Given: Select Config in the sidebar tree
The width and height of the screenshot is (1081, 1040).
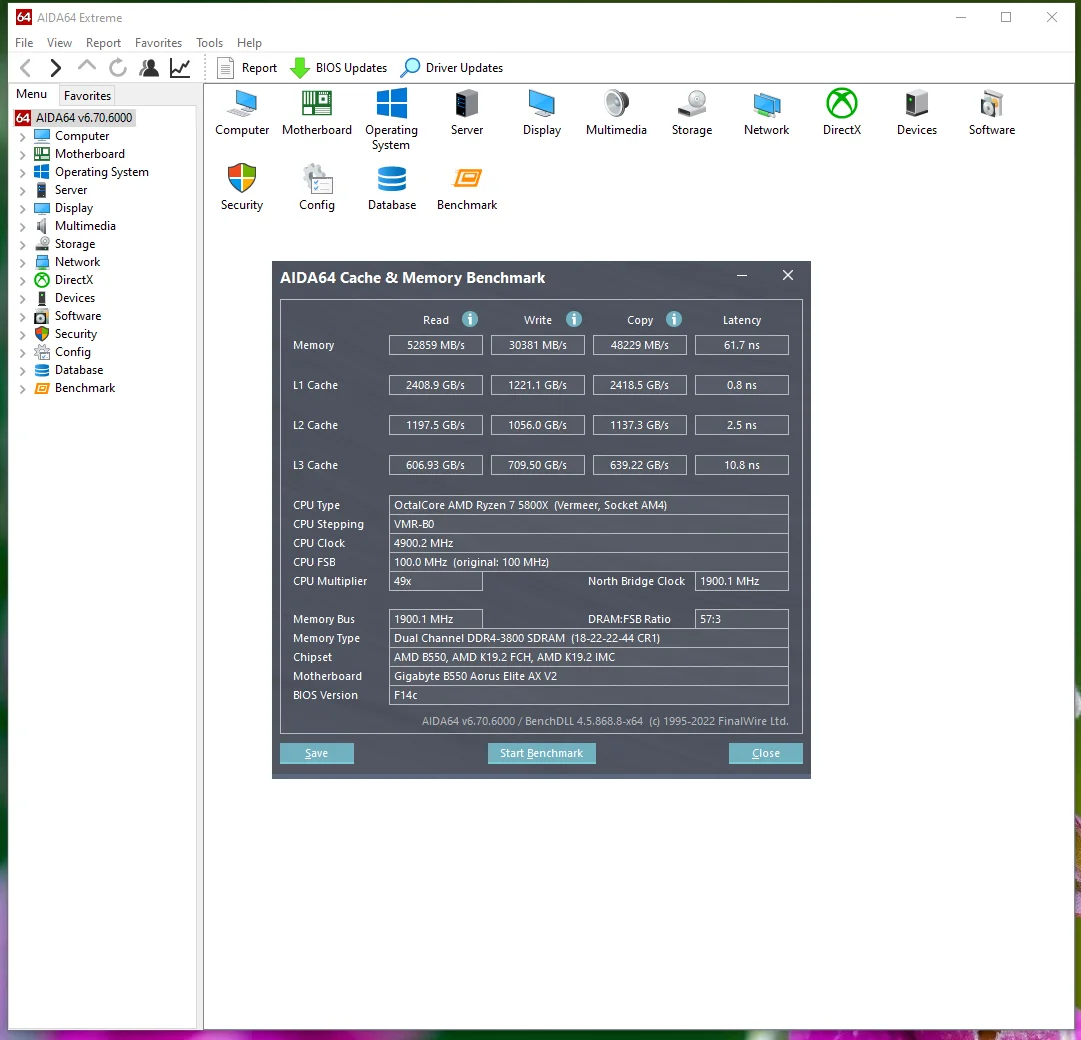Looking at the screenshot, I should (72, 351).
